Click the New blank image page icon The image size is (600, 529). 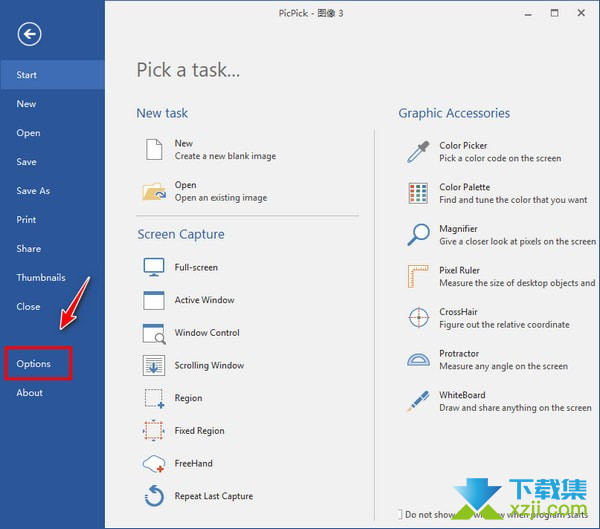tap(154, 150)
